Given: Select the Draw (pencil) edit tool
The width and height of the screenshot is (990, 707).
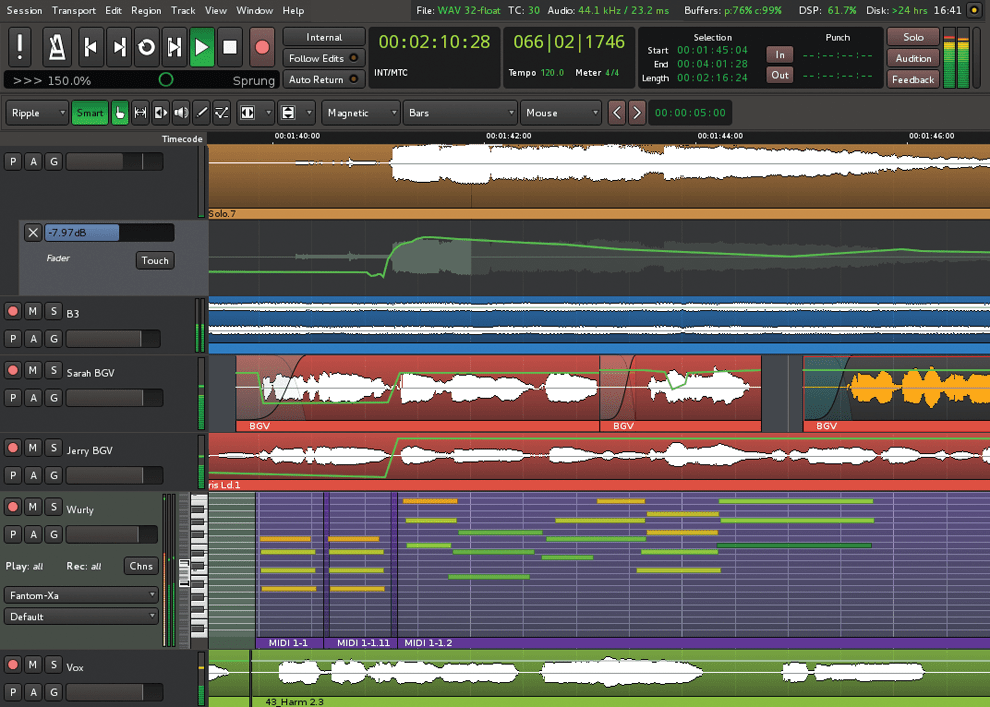Looking at the screenshot, I should pyautogui.click(x=201, y=112).
